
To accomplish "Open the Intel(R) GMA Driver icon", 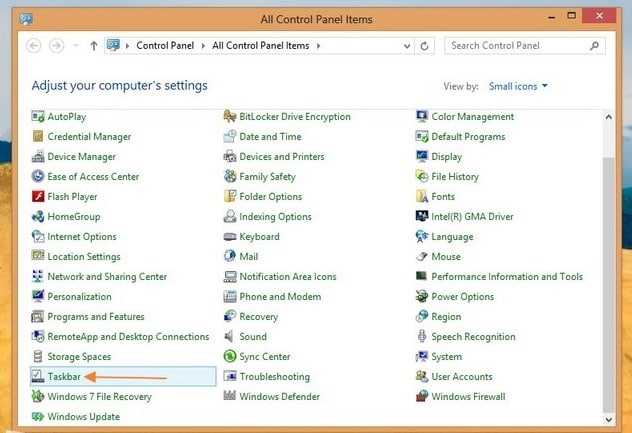I will tap(422, 216).
